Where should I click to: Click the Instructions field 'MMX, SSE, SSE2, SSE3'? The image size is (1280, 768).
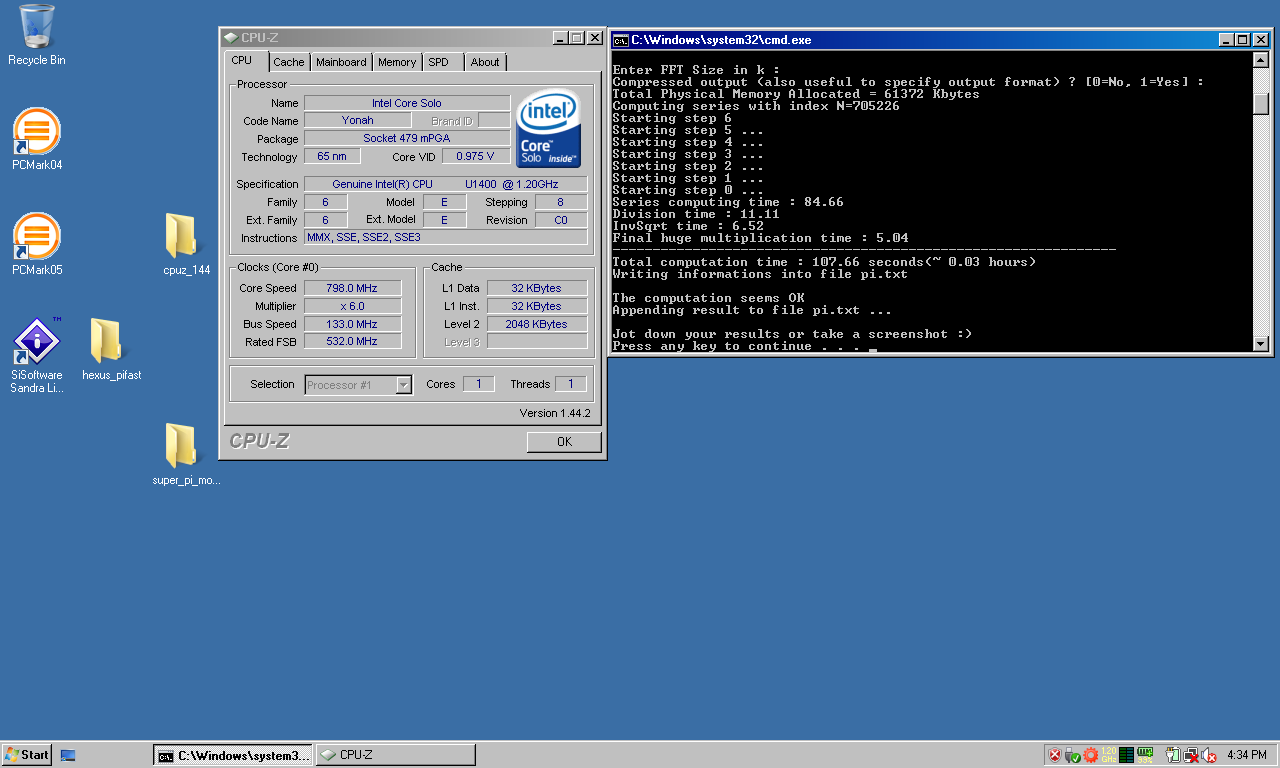point(446,238)
